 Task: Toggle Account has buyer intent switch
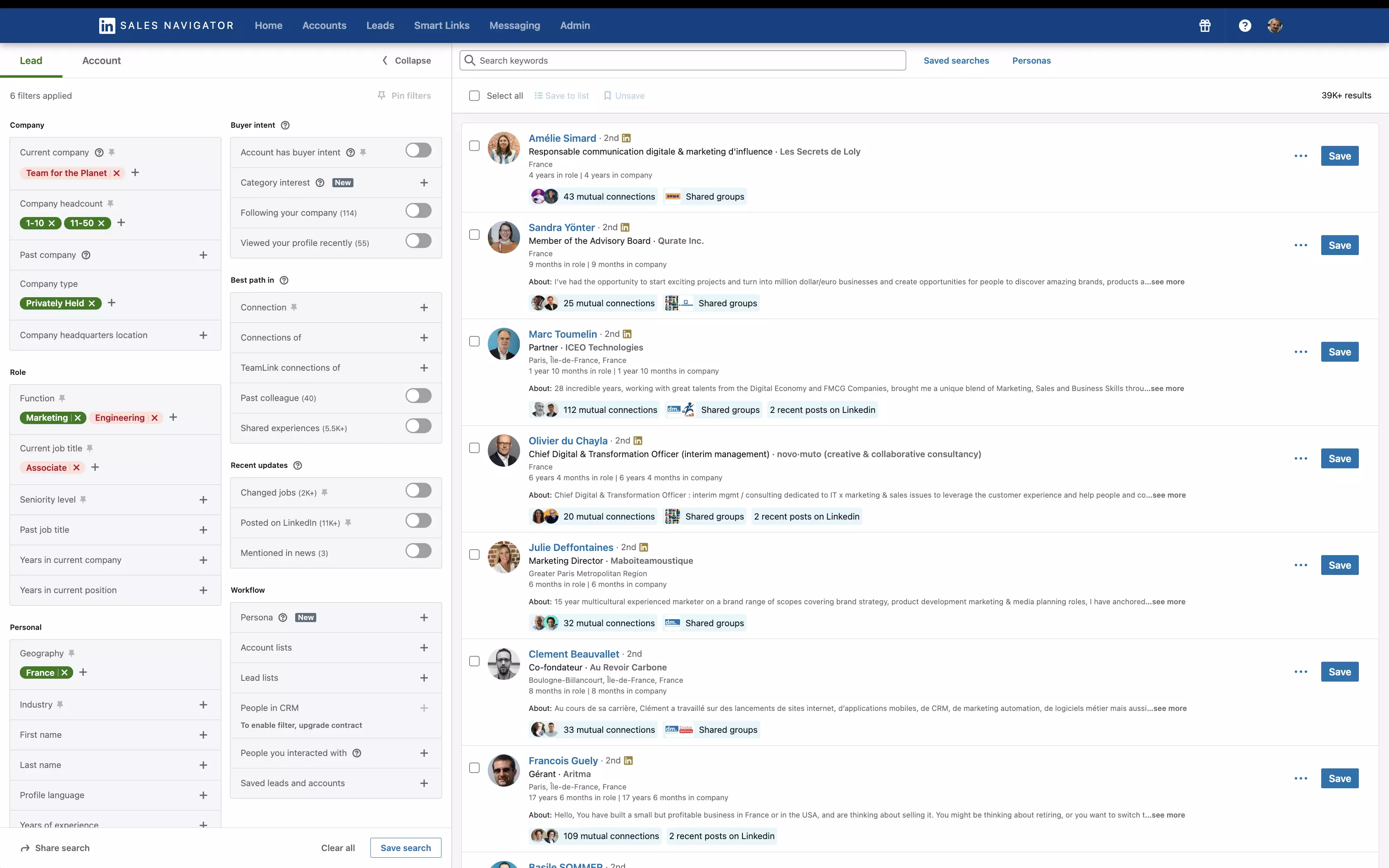[x=418, y=150]
